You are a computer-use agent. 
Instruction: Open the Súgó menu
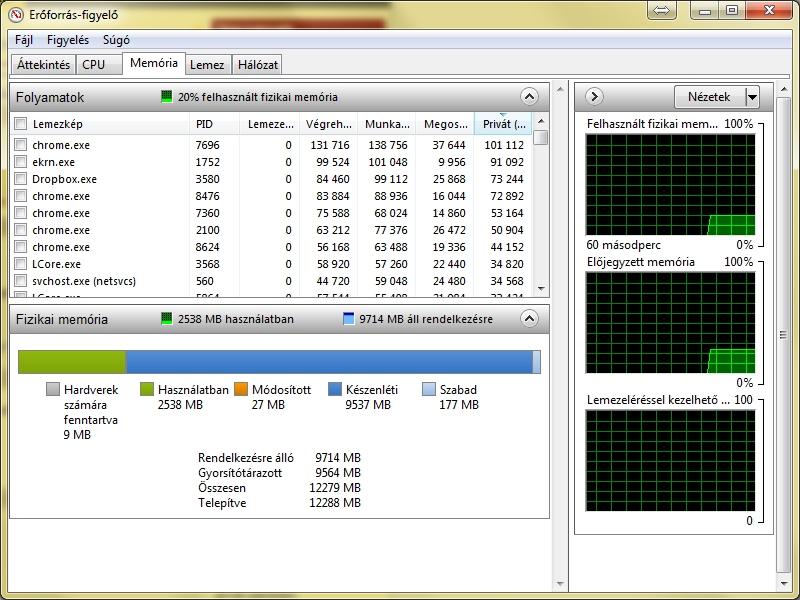tap(116, 40)
